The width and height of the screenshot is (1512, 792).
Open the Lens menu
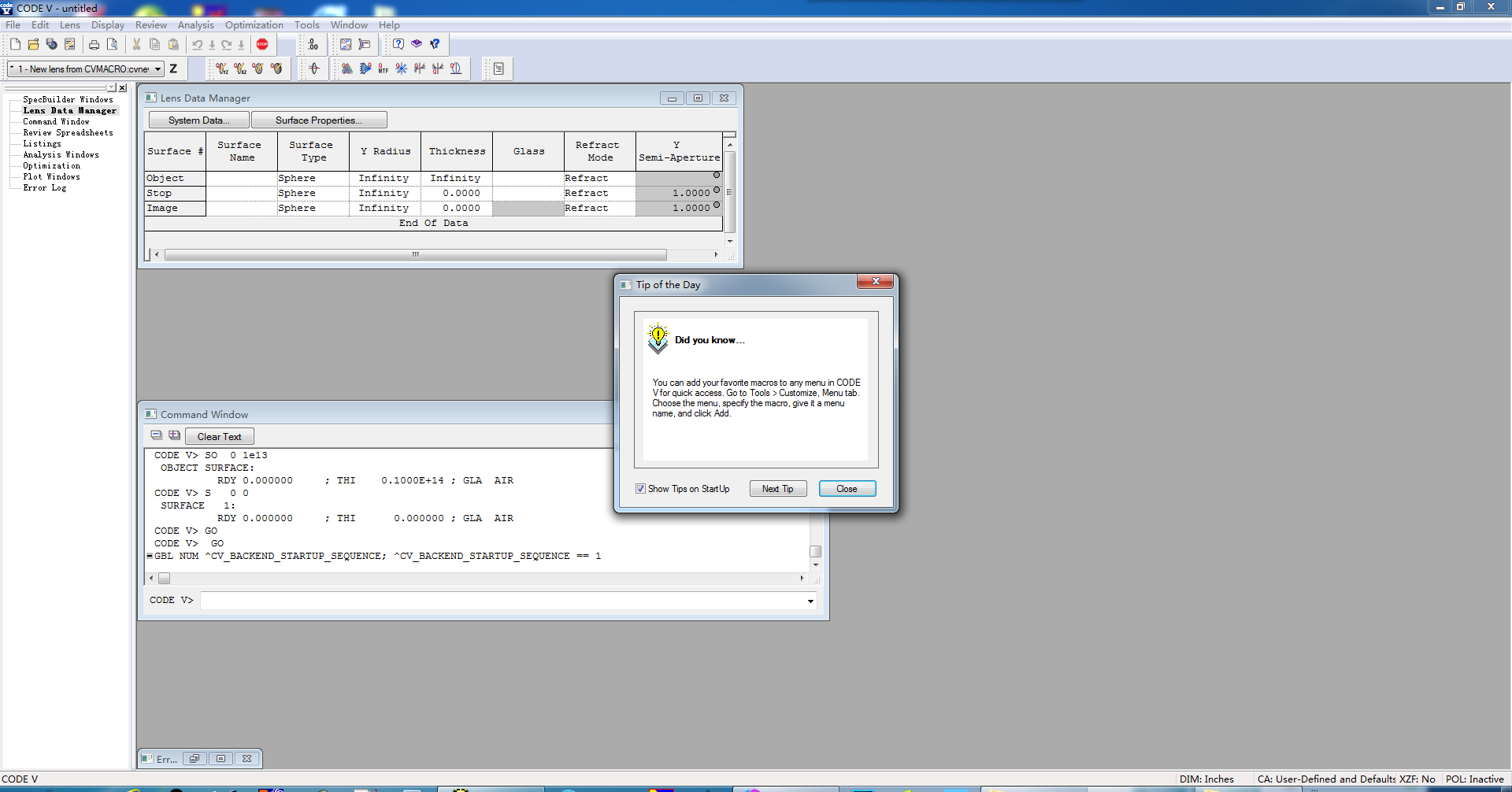click(70, 25)
